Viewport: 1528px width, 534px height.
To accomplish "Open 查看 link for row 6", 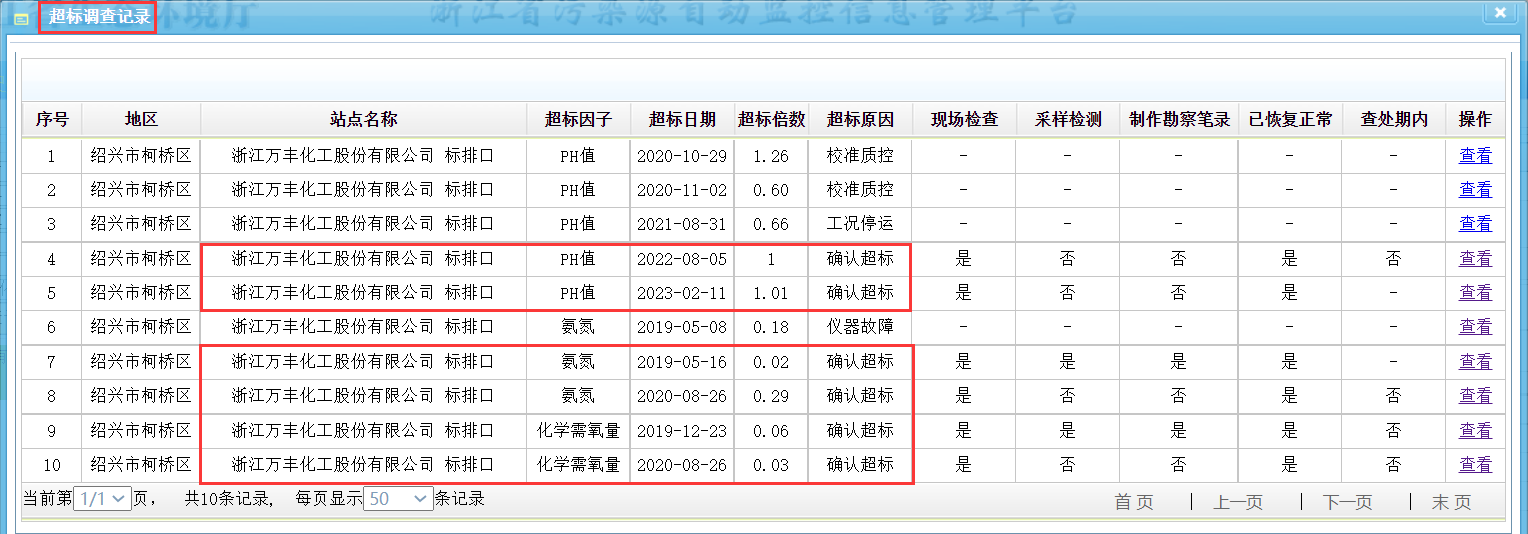I will [1475, 327].
